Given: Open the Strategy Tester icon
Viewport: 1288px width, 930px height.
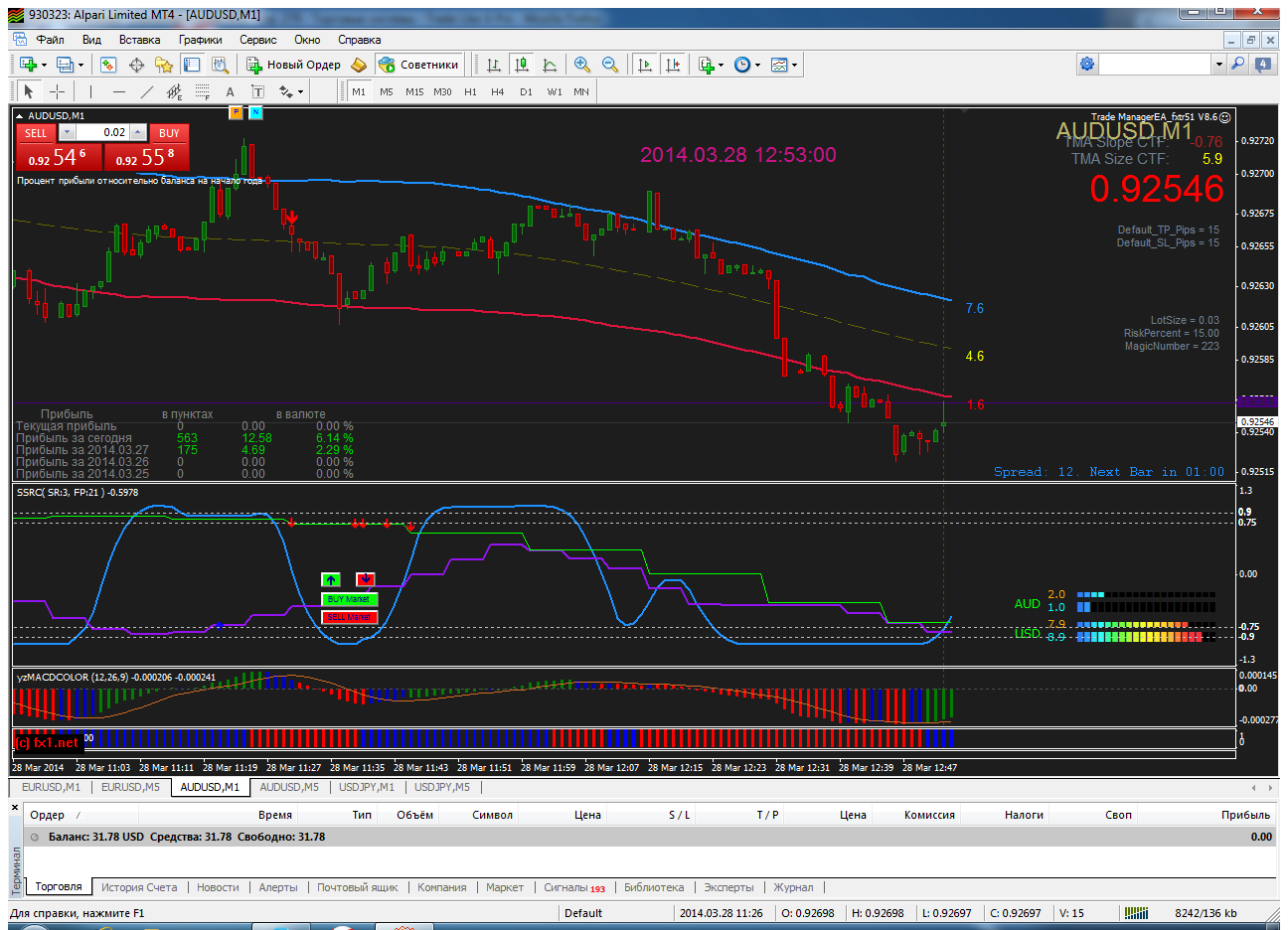Looking at the screenshot, I should tap(220, 65).
